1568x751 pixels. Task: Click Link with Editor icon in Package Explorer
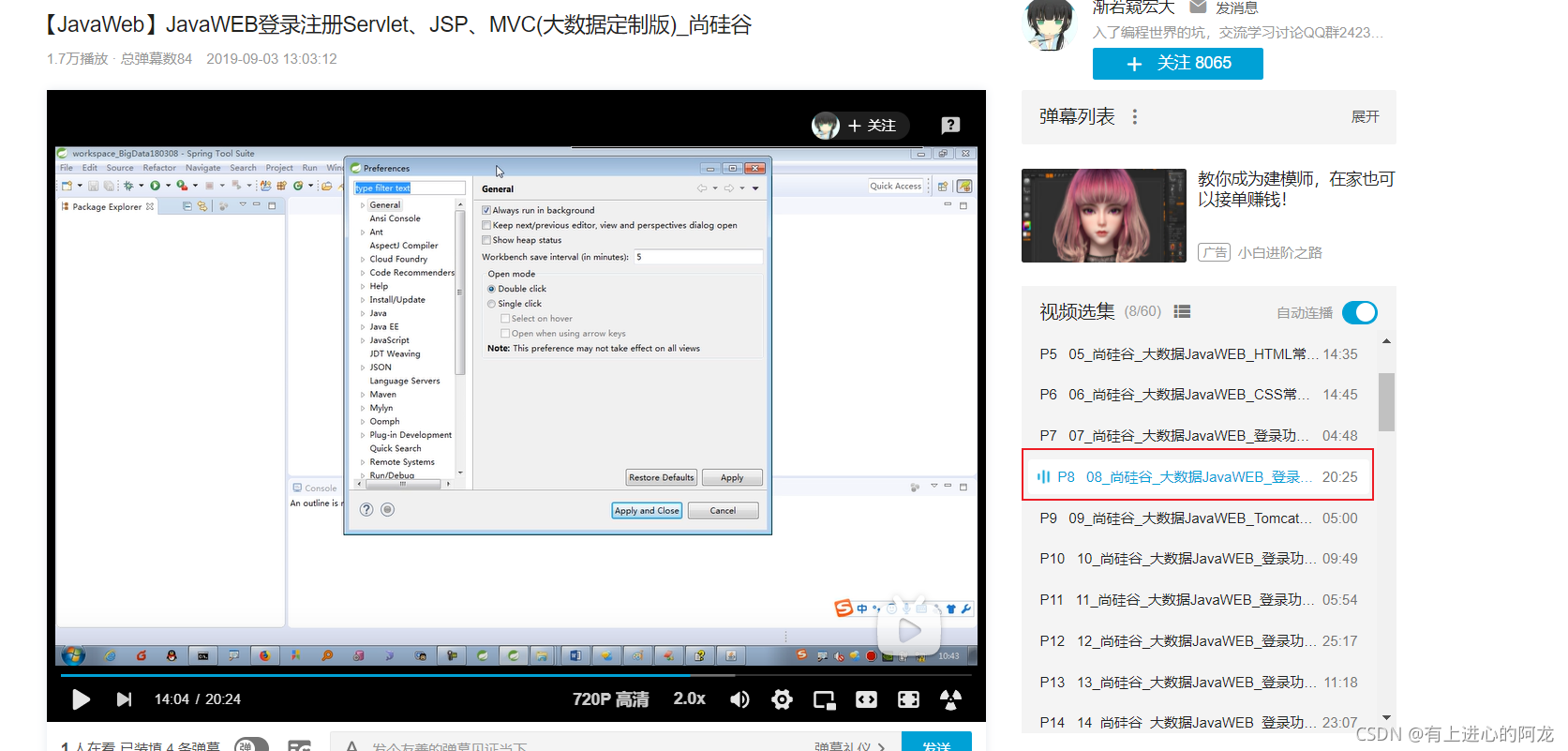[x=202, y=206]
